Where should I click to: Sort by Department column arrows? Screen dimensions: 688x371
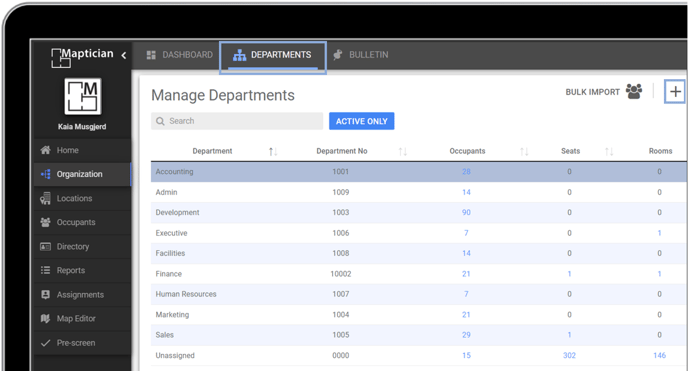coord(273,151)
